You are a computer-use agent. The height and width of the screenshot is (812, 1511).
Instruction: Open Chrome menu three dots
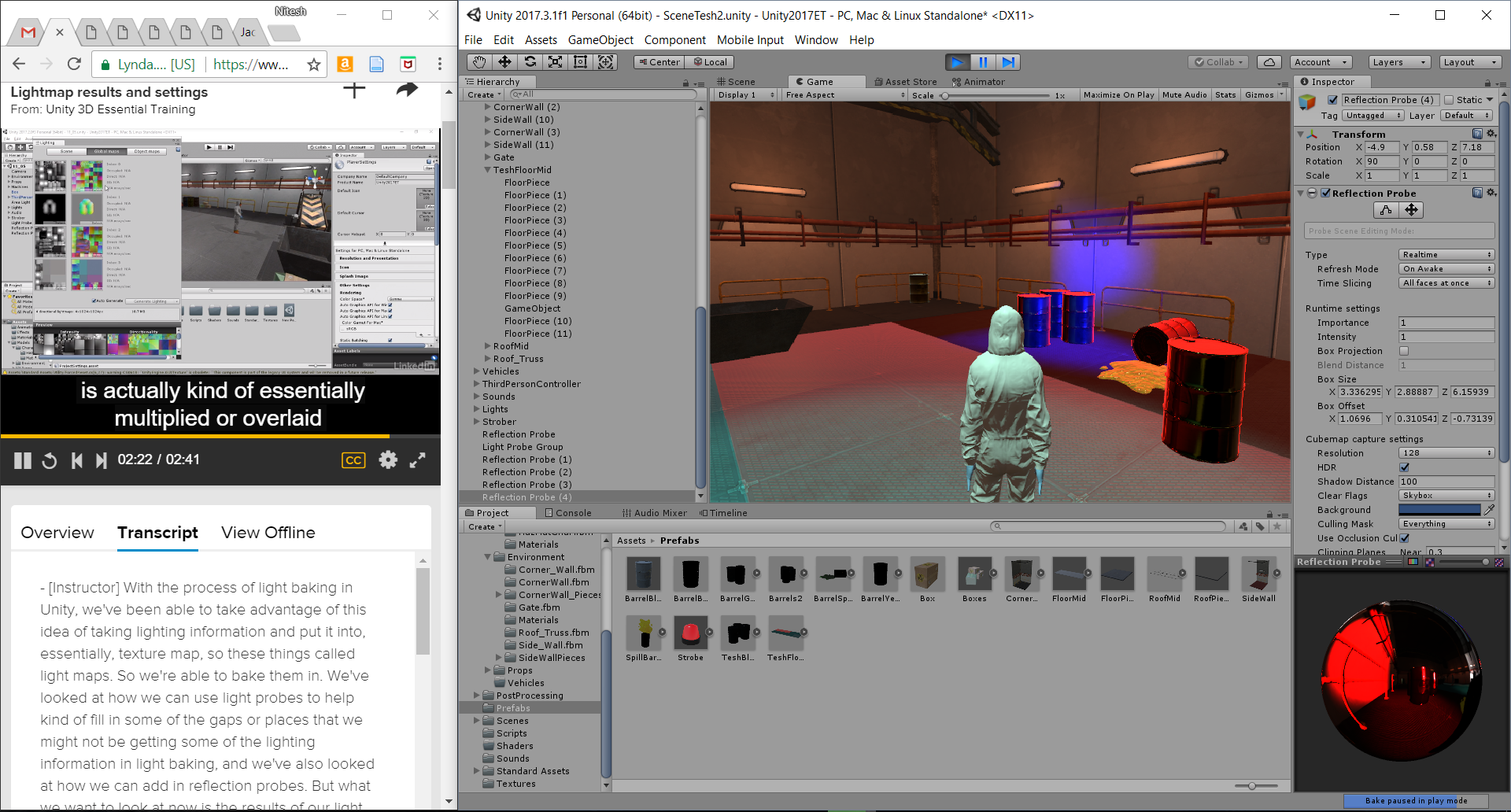[440, 65]
